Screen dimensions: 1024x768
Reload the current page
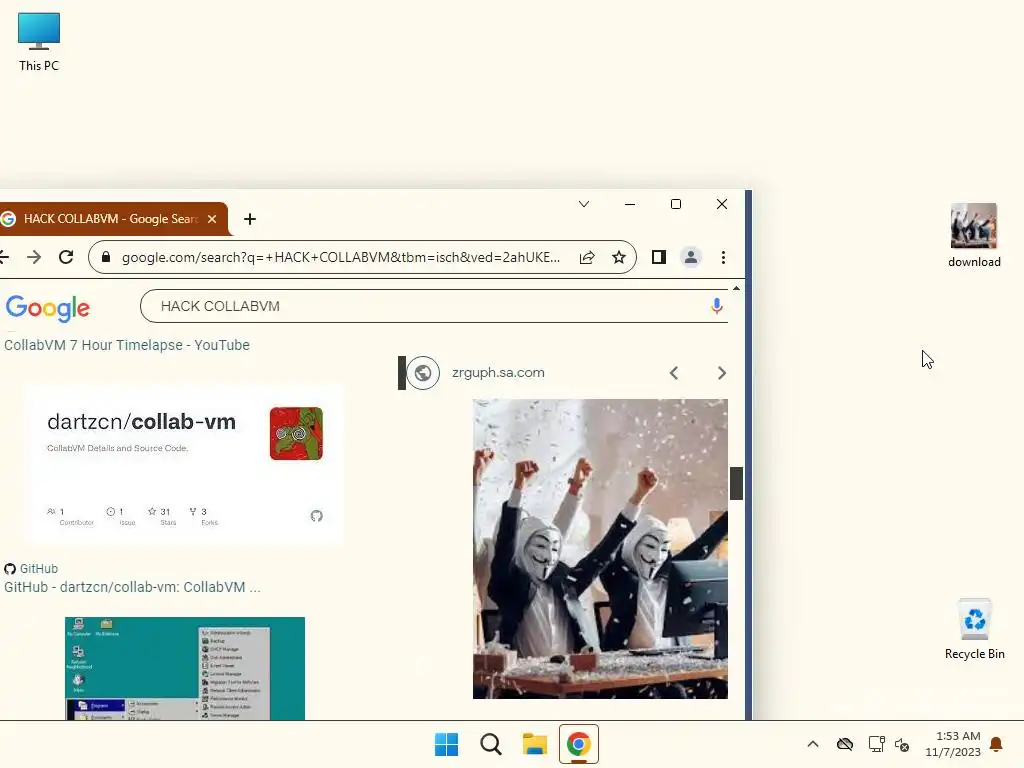(x=66, y=257)
